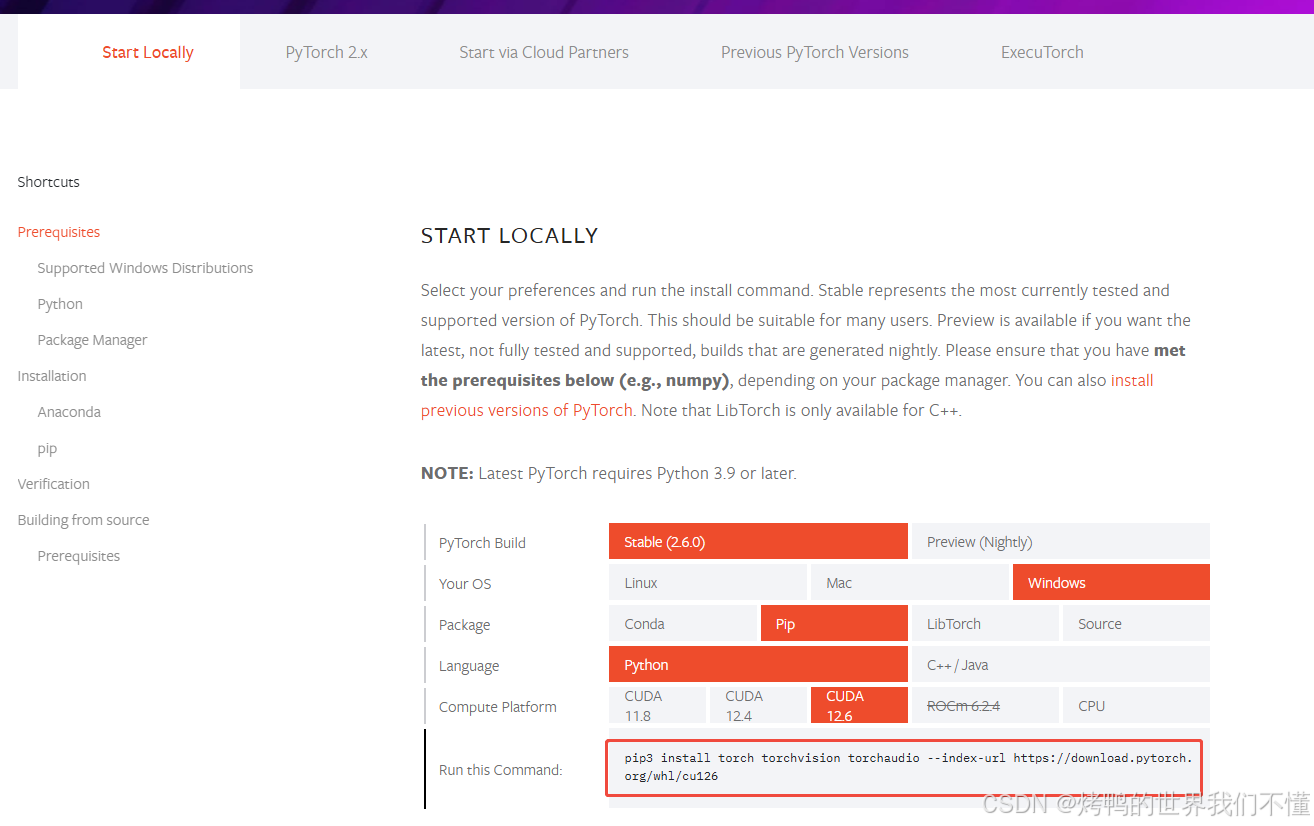This screenshot has width=1314, height=826.
Task: Choose Mac as your OS
Action: coord(910,582)
